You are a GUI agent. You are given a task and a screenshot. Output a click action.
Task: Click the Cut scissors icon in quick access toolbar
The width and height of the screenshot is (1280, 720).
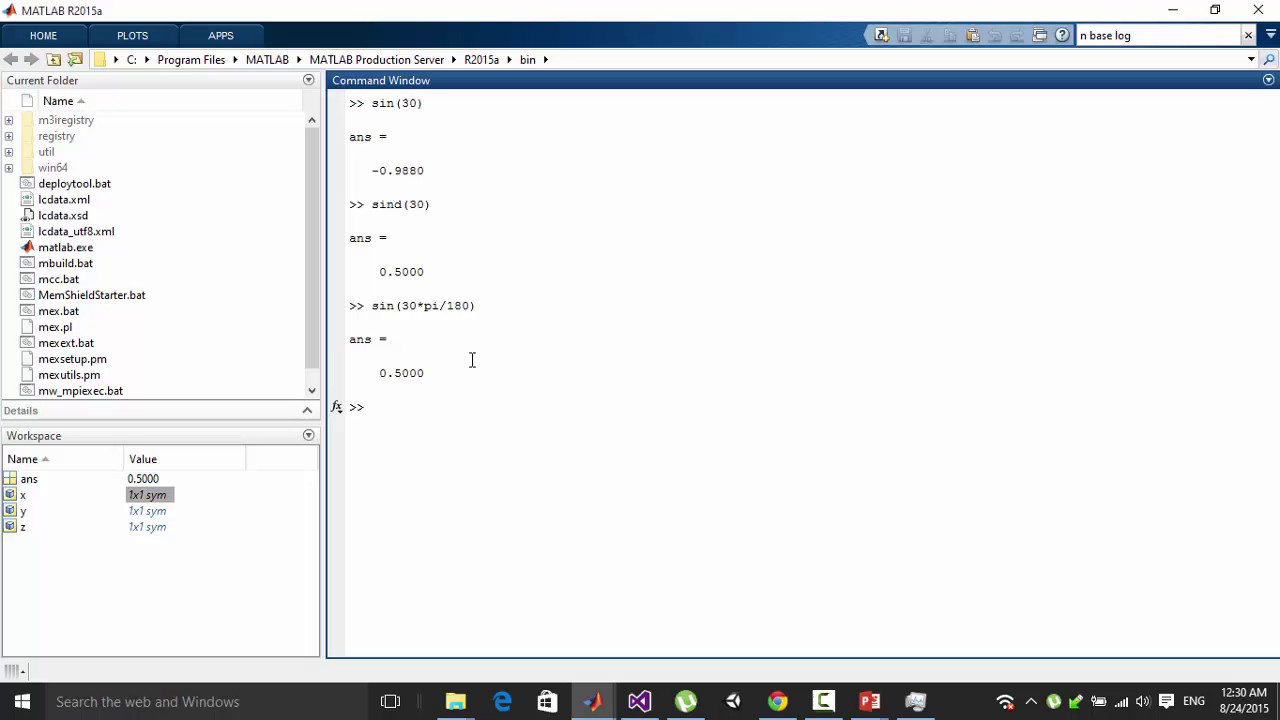coord(927,35)
